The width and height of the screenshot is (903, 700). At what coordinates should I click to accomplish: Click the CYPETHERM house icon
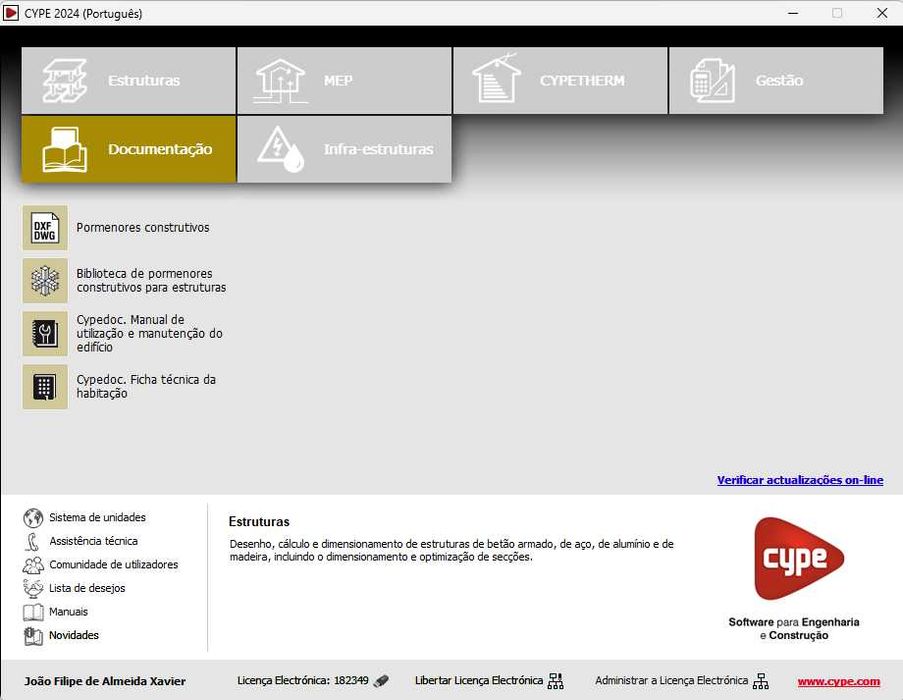[x=496, y=78]
